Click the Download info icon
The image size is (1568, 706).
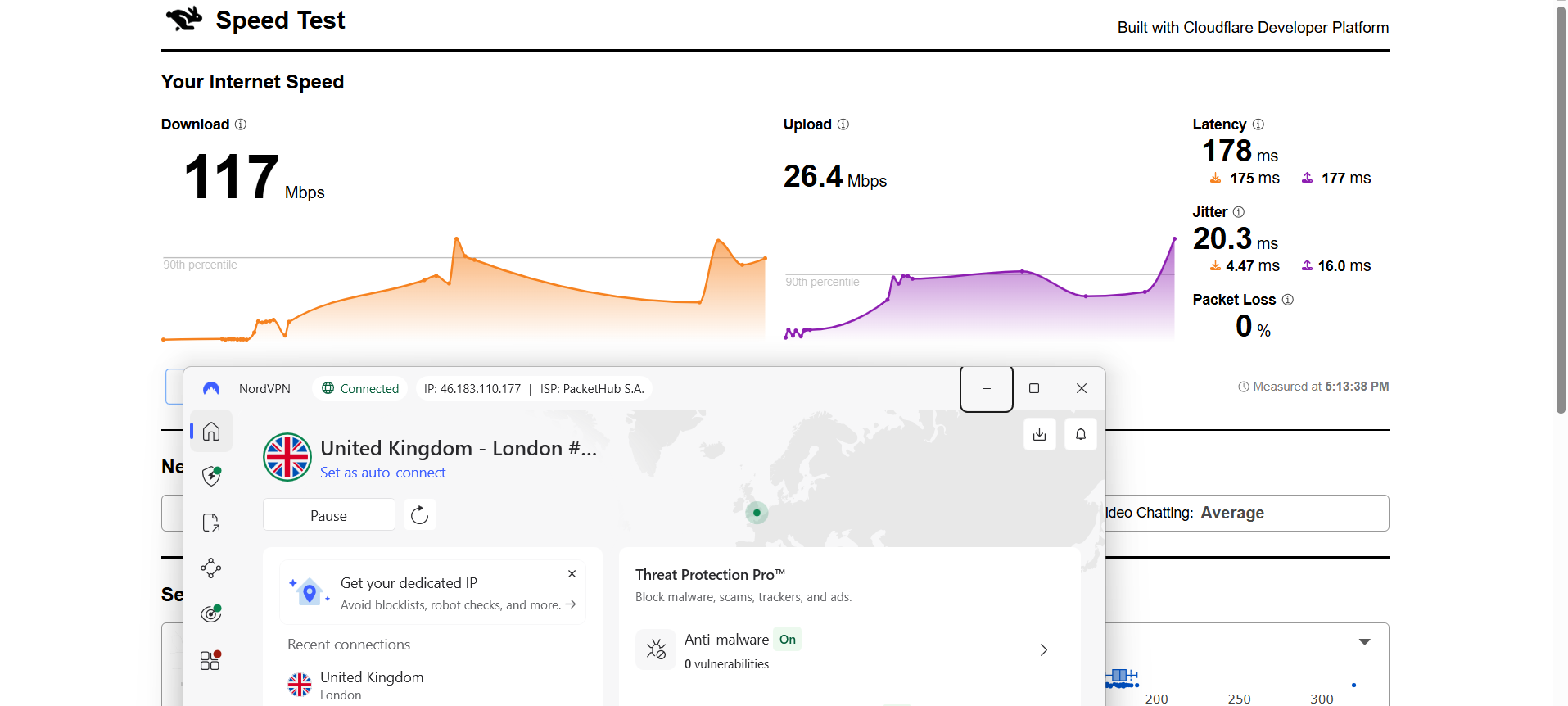241,124
